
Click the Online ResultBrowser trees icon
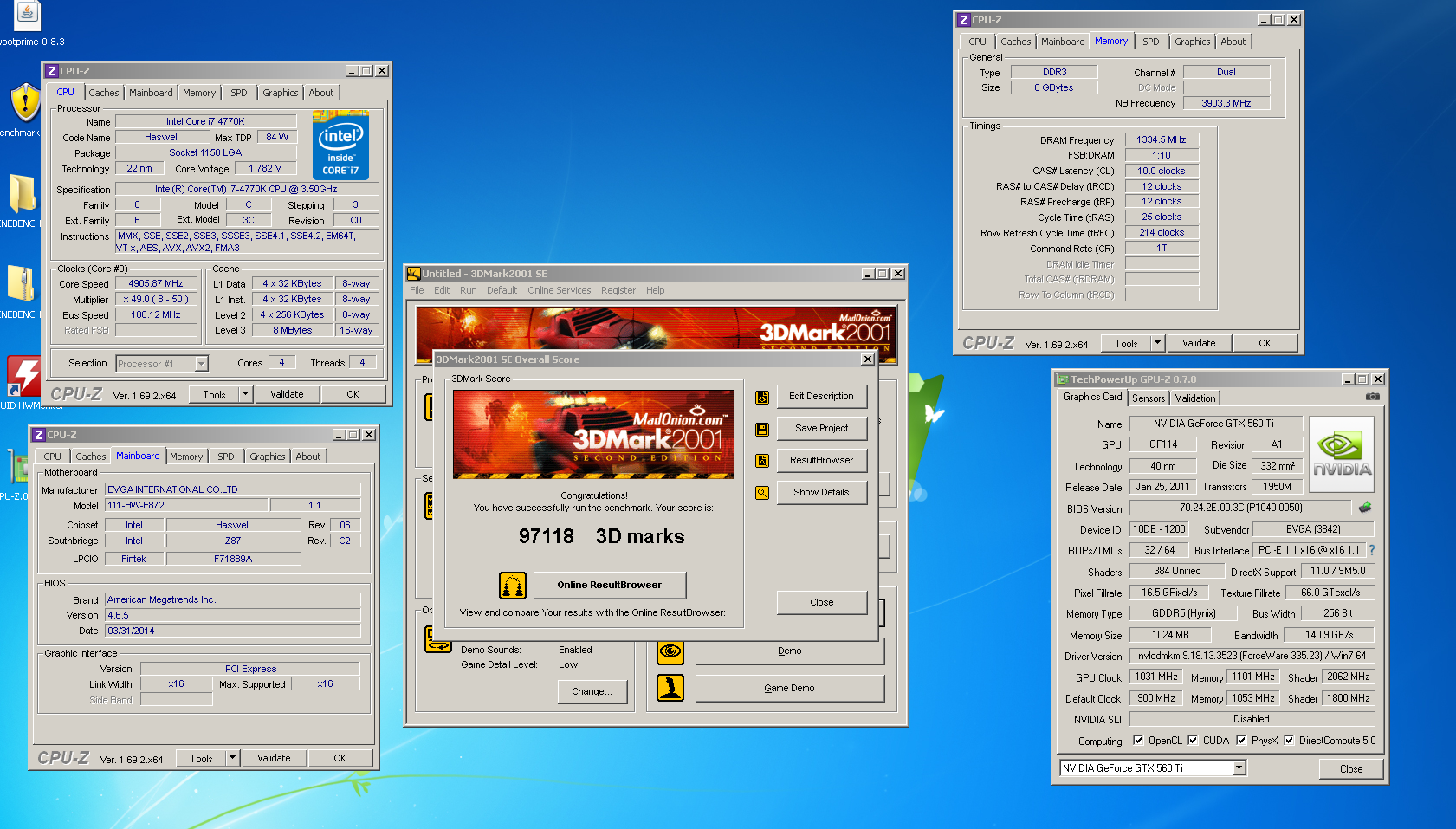[513, 586]
